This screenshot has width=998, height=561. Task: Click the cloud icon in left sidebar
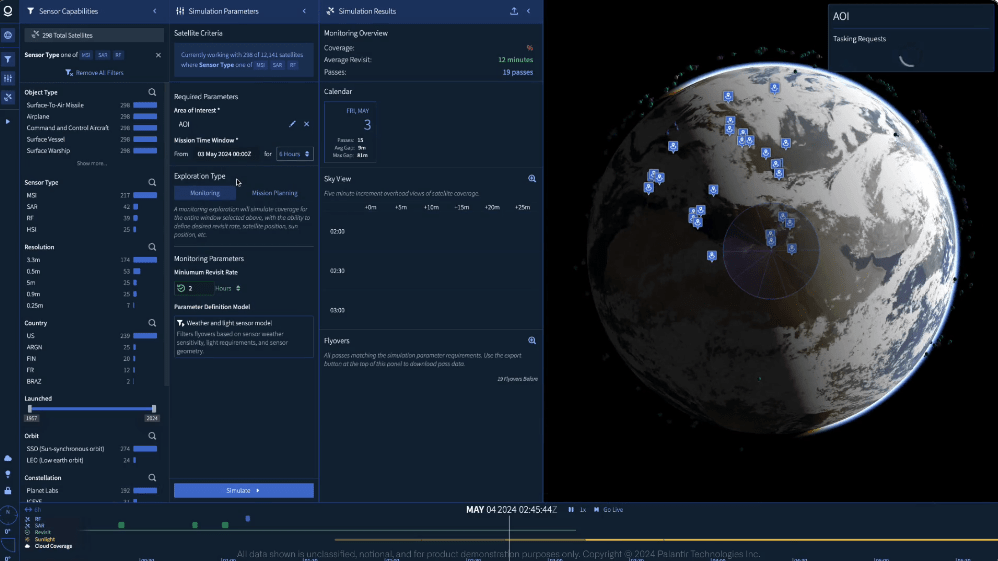[8, 458]
